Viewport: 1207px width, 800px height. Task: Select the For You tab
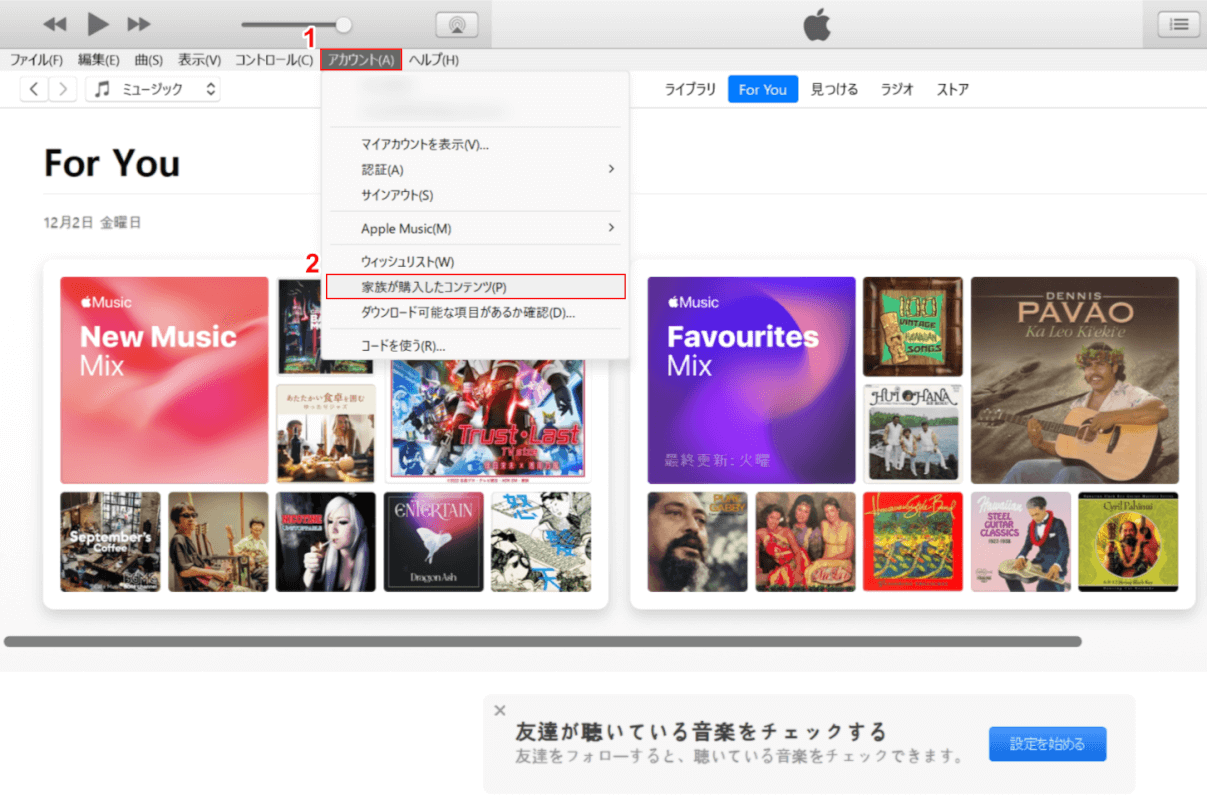coord(763,90)
